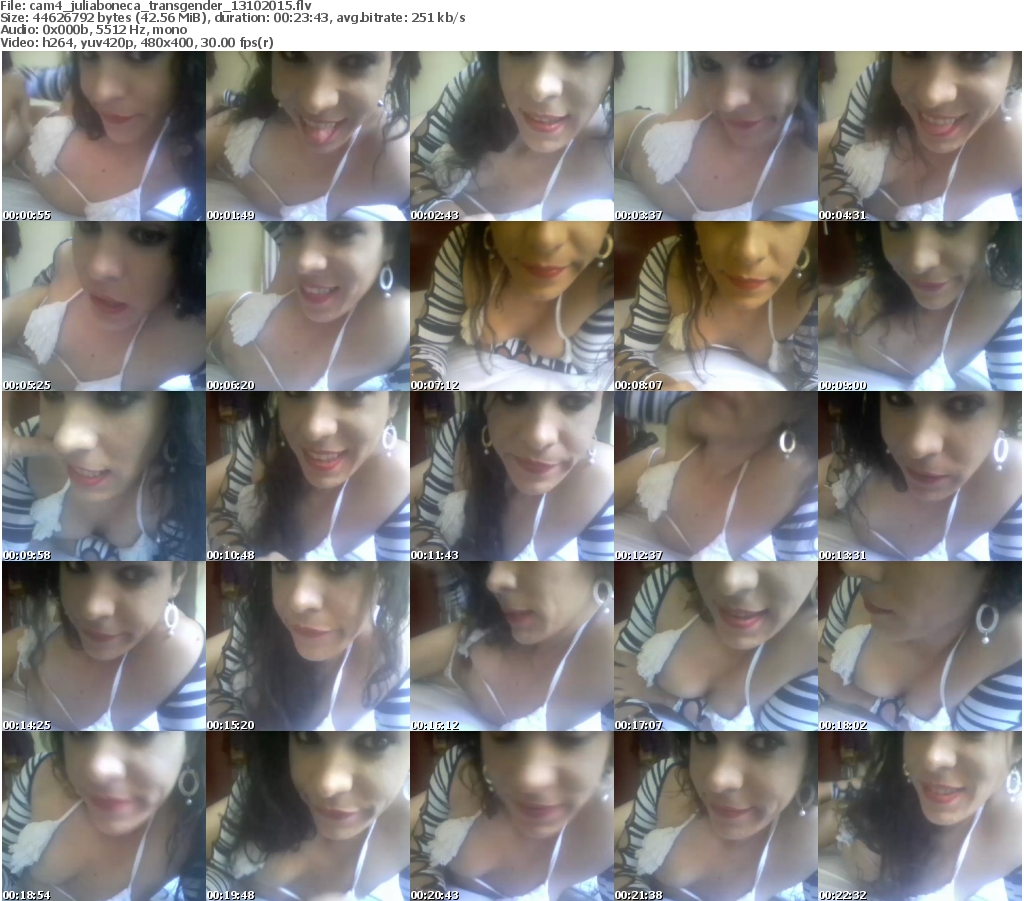Screen dimensions: 1024x901
Task: Open the thumbnail stamped 00:20:43
Action: [512, 816]
